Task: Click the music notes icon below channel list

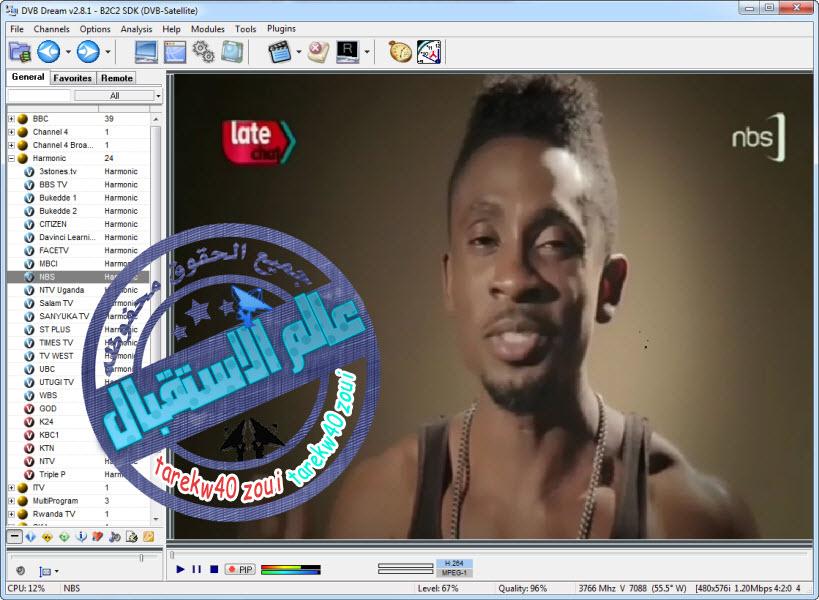Action: click(x=115, y=537)
